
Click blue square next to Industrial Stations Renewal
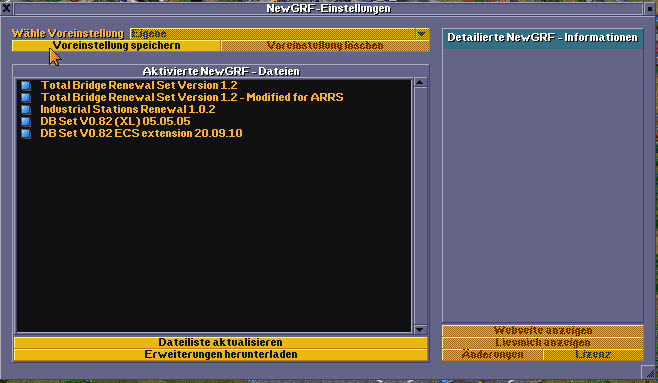[26, 109]
